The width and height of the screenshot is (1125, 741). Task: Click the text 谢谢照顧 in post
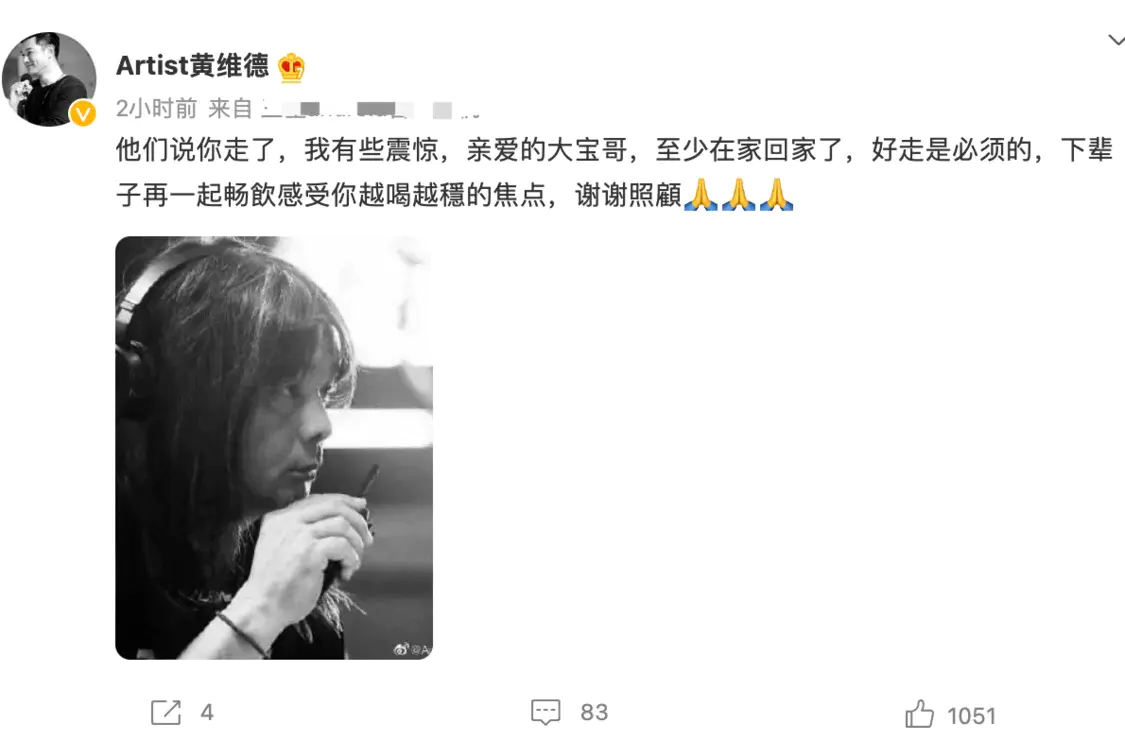coord(629,194)
